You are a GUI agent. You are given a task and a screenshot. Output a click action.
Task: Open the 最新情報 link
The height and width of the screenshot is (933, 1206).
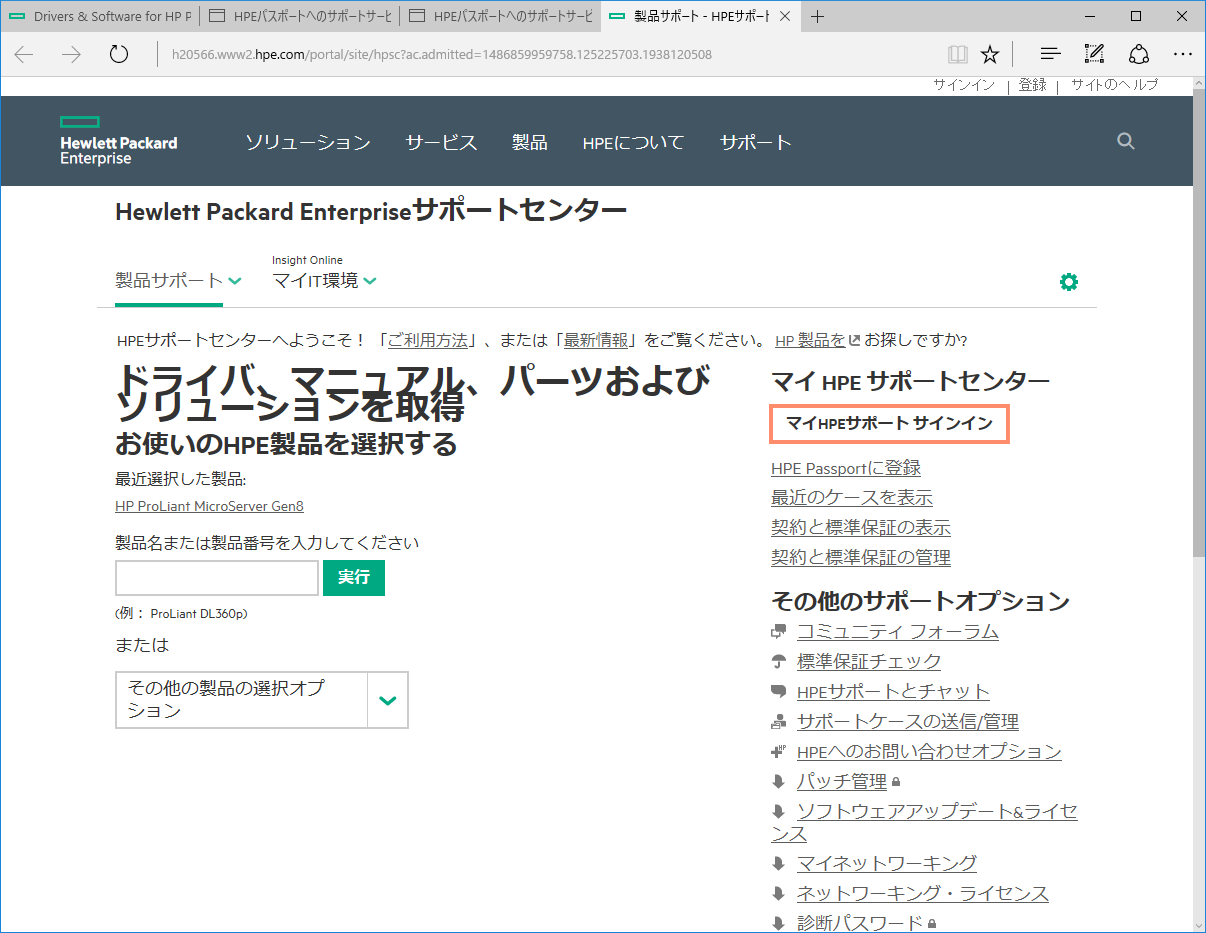click(596, 340)
